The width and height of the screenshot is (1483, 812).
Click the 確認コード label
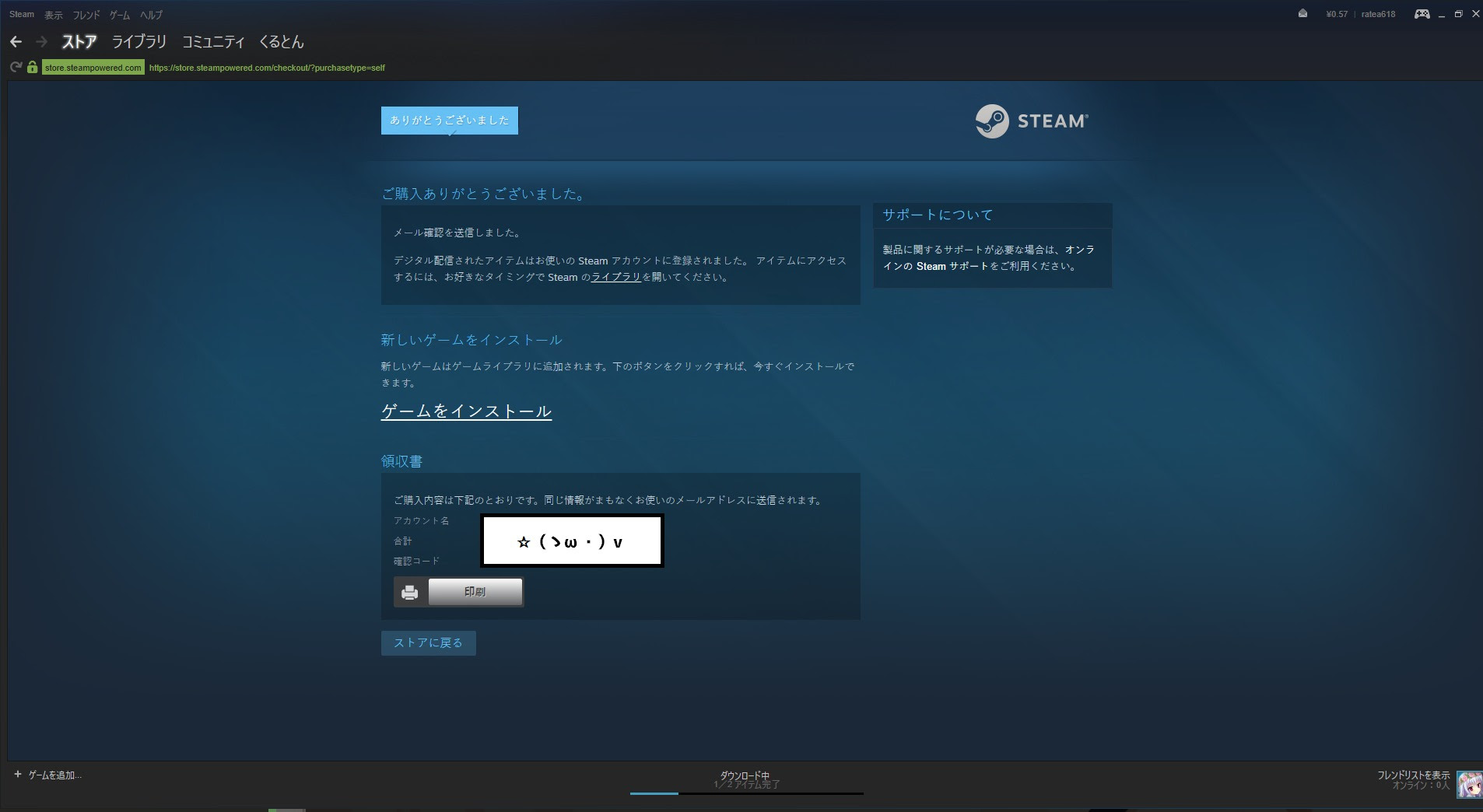[x=416, y=561]
